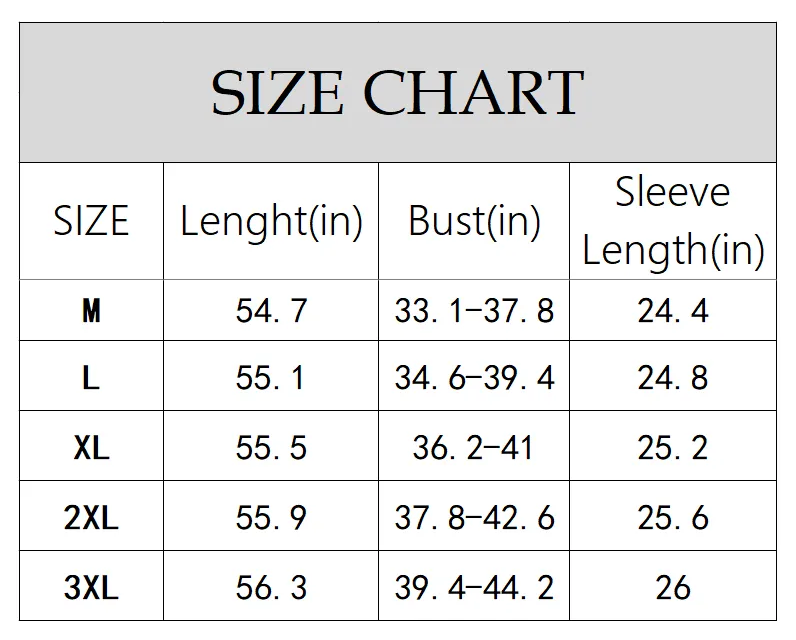Image resolution: width=796 pixels, height=640 pixels.
Task: Click the Bust(in) column header
Action: (x=474, y=221)
